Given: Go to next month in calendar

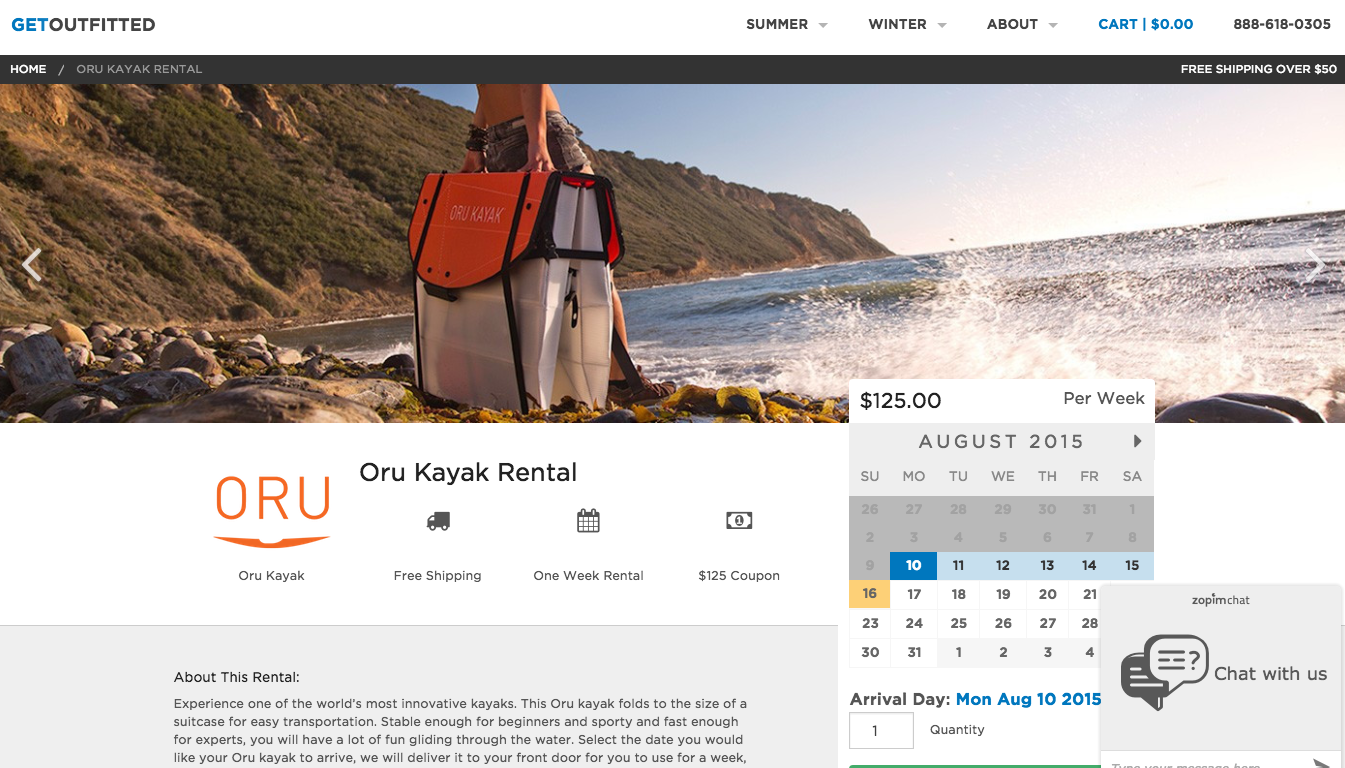Looking at the screenshot, I should point(1137,441).
